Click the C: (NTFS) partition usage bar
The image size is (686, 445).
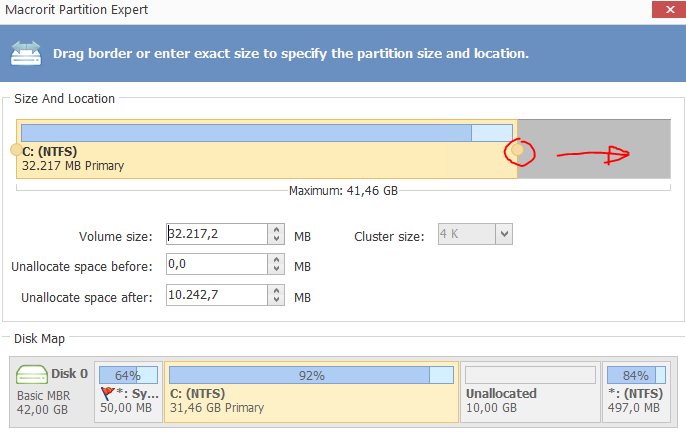[267, 133]
